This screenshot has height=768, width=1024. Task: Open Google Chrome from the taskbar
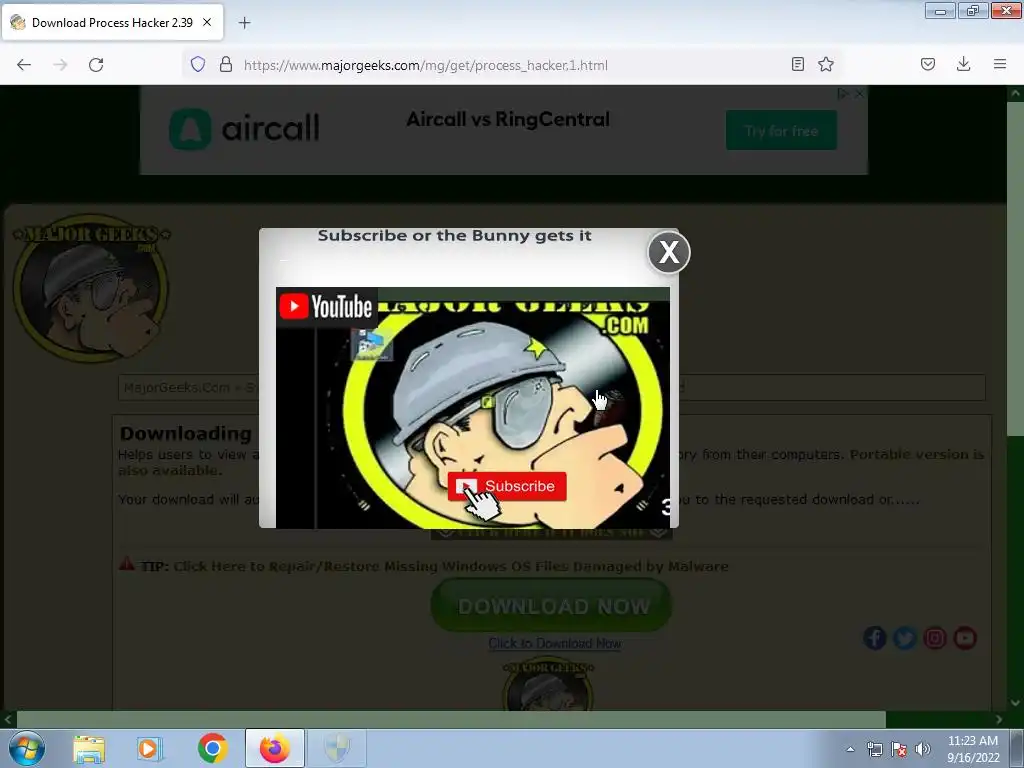212,748
